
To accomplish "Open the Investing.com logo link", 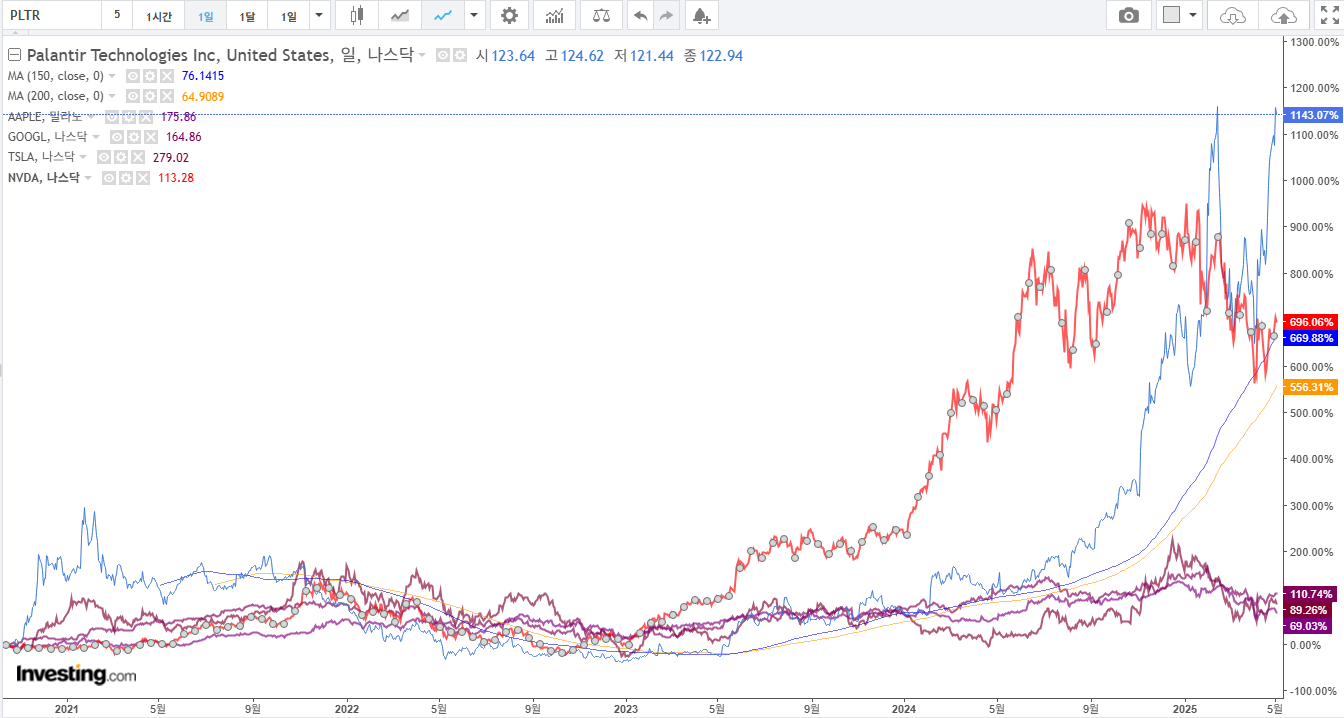I will point(76,675).
